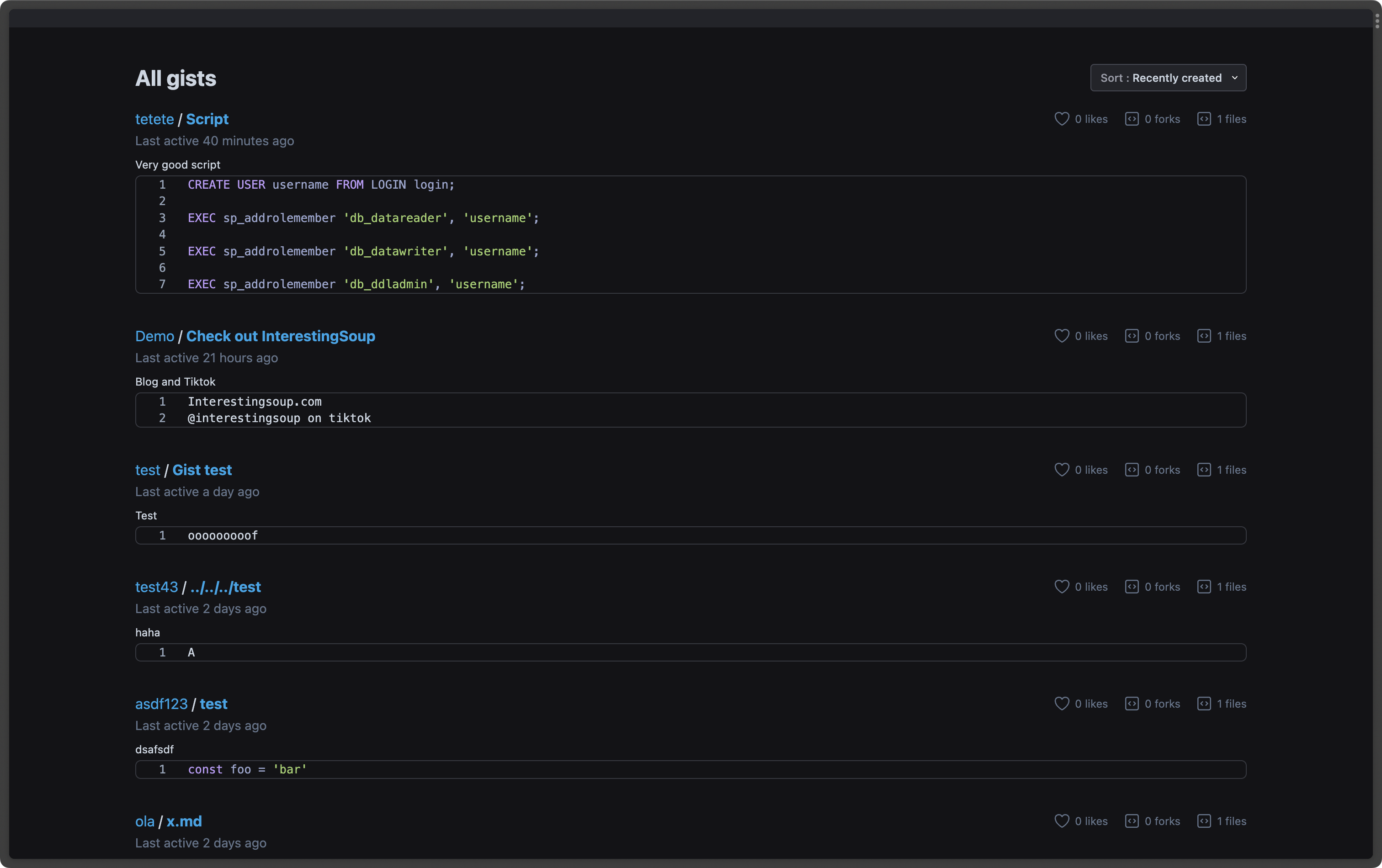The width and height of the screenshot is (1382, 868).
Task: Click the chevron arrow in the Sort button
Action: (1234, 78)
